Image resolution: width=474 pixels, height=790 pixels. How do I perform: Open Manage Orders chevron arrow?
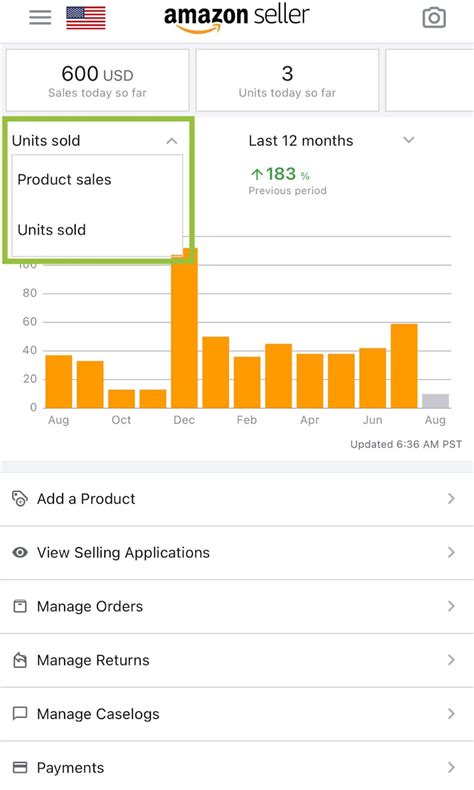[451, 606]
